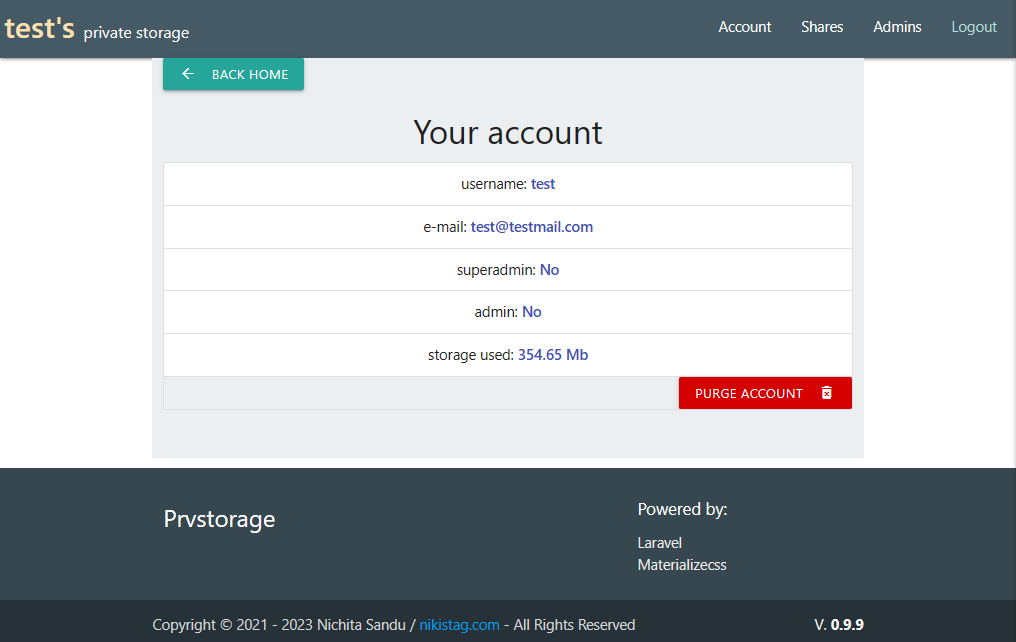Open the Admins section
The width and height of the screenshot is (1016, 642).
coord(897,27)
